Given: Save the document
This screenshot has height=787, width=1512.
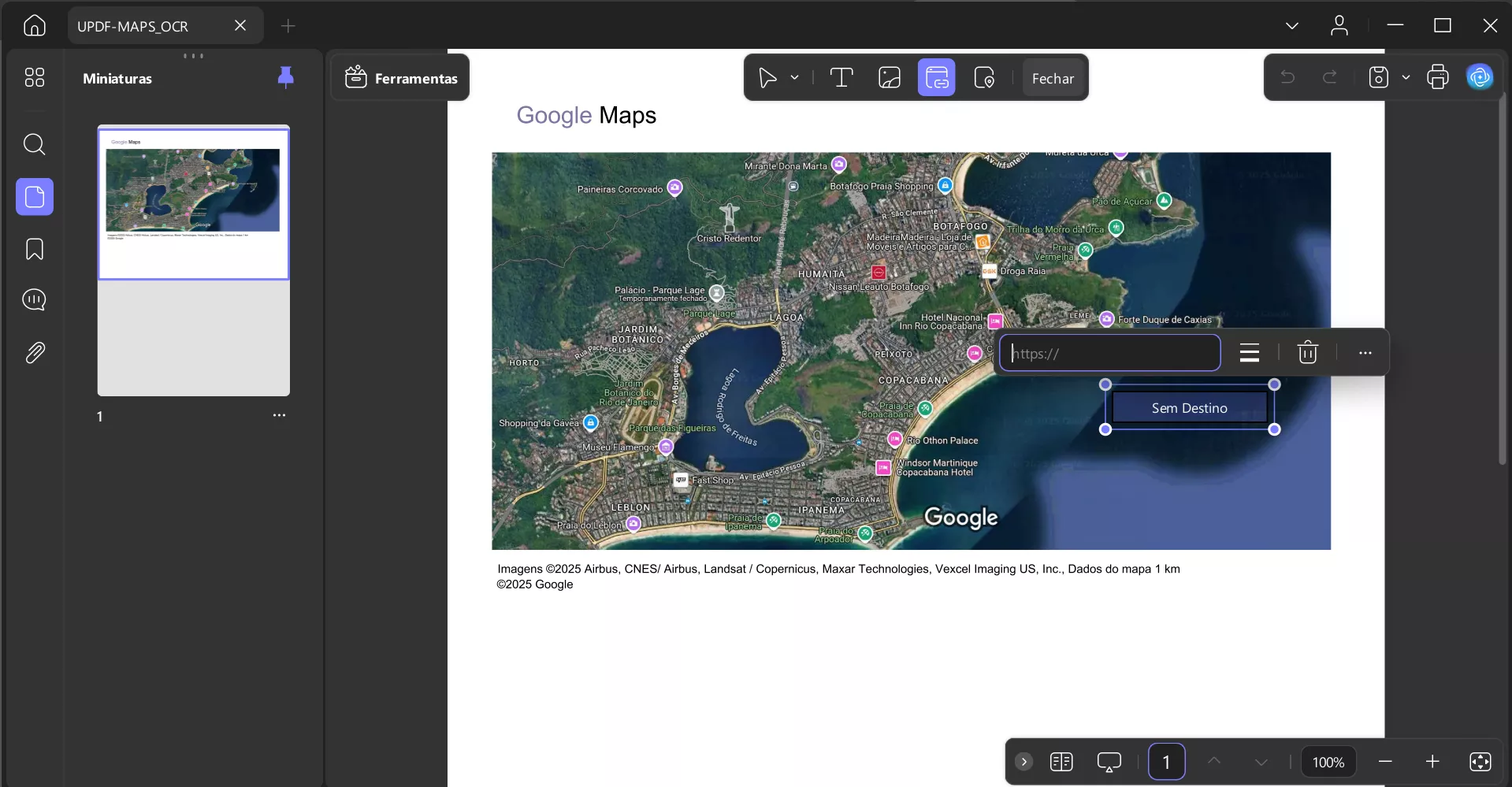Looking at the screenshot, I should 1379,77.
